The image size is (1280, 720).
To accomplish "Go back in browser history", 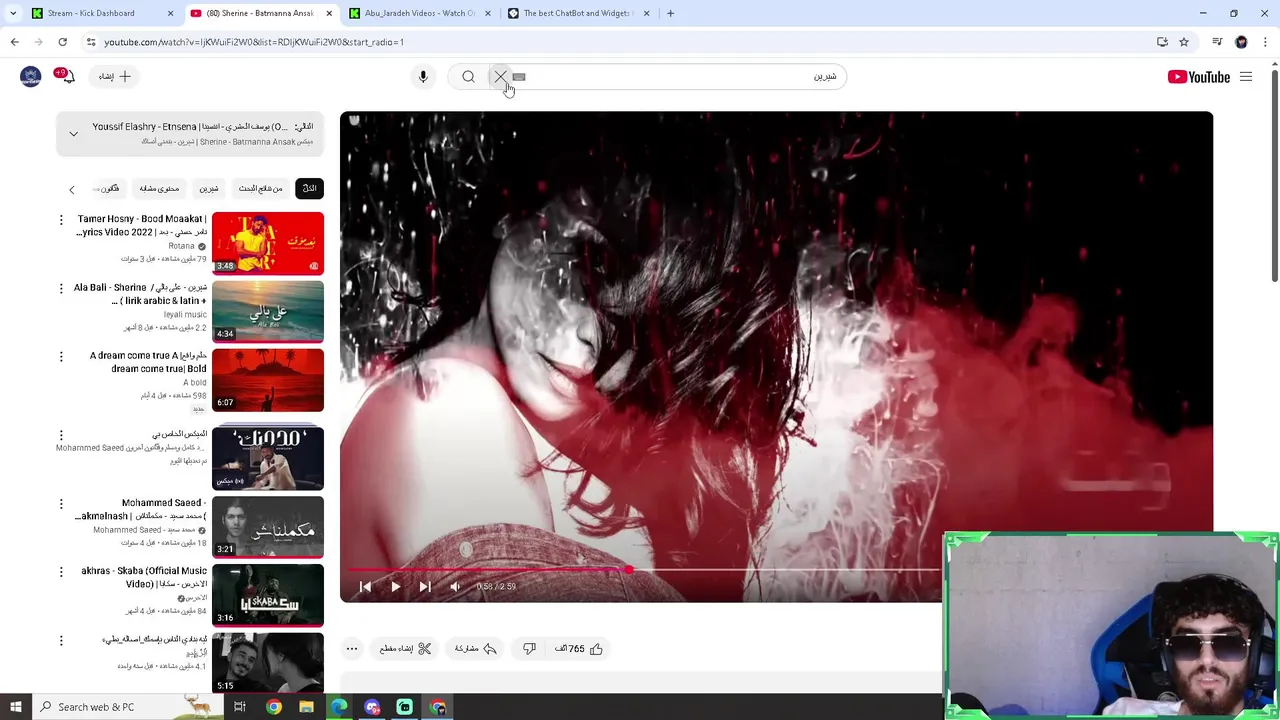I will click(14, 42).
